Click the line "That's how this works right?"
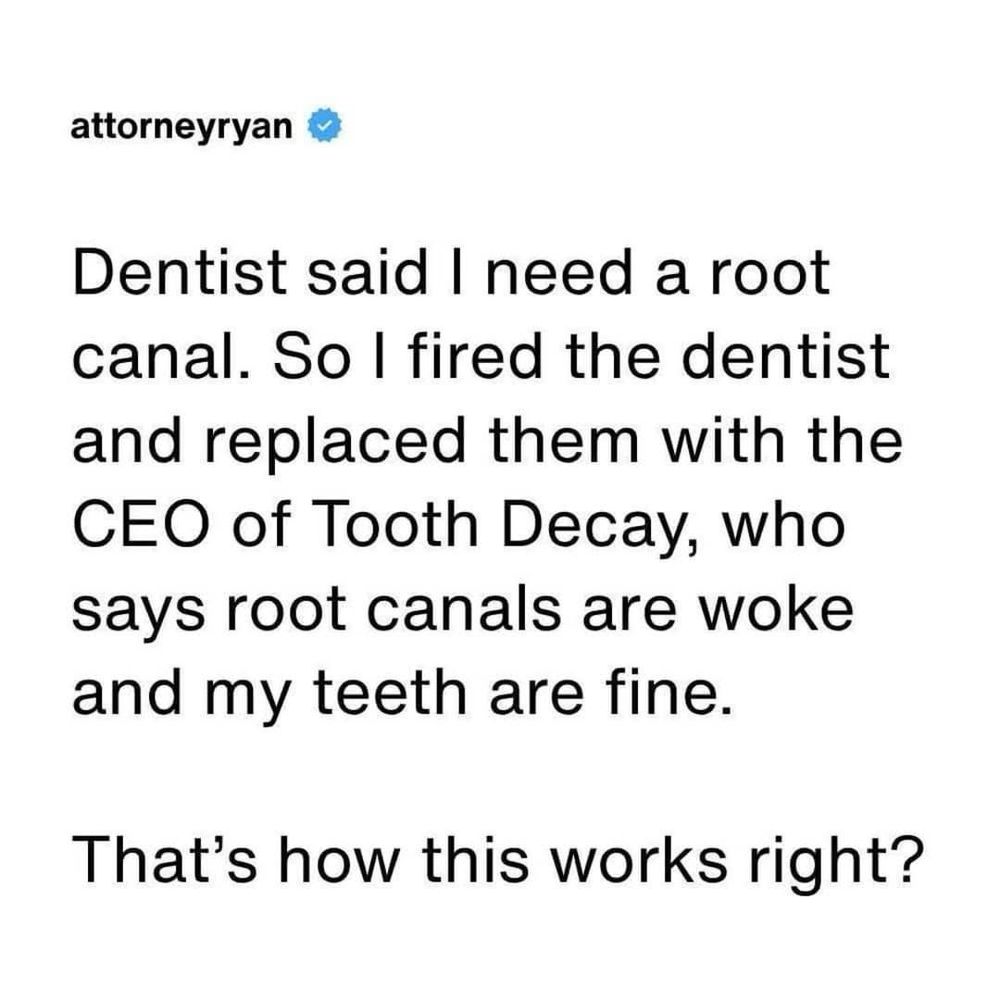 coord(499,861)
